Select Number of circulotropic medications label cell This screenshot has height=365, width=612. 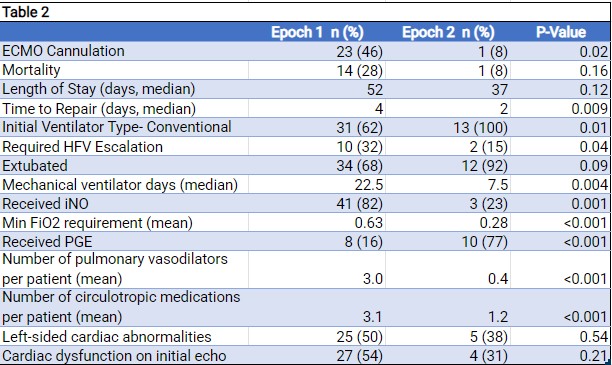[x=124, y=308]
